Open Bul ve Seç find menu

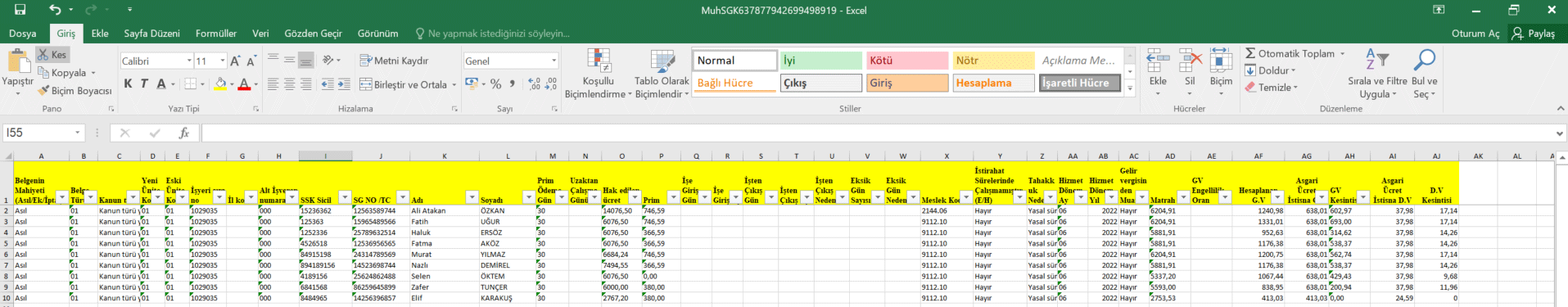click(1425, 73)
